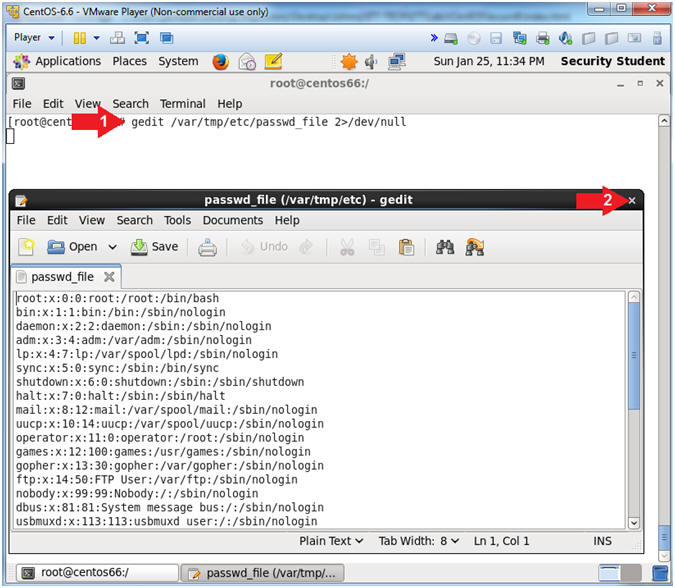This screenshot has width=675, height=588.
Task: Open GNOME System menu
Action: [178, 62]
